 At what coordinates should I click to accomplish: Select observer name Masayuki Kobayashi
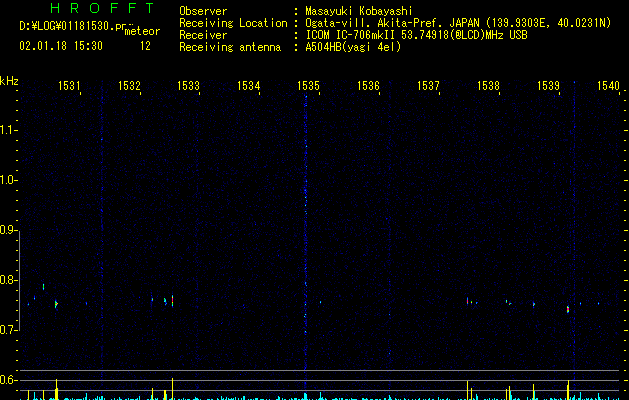click(359, 11)
